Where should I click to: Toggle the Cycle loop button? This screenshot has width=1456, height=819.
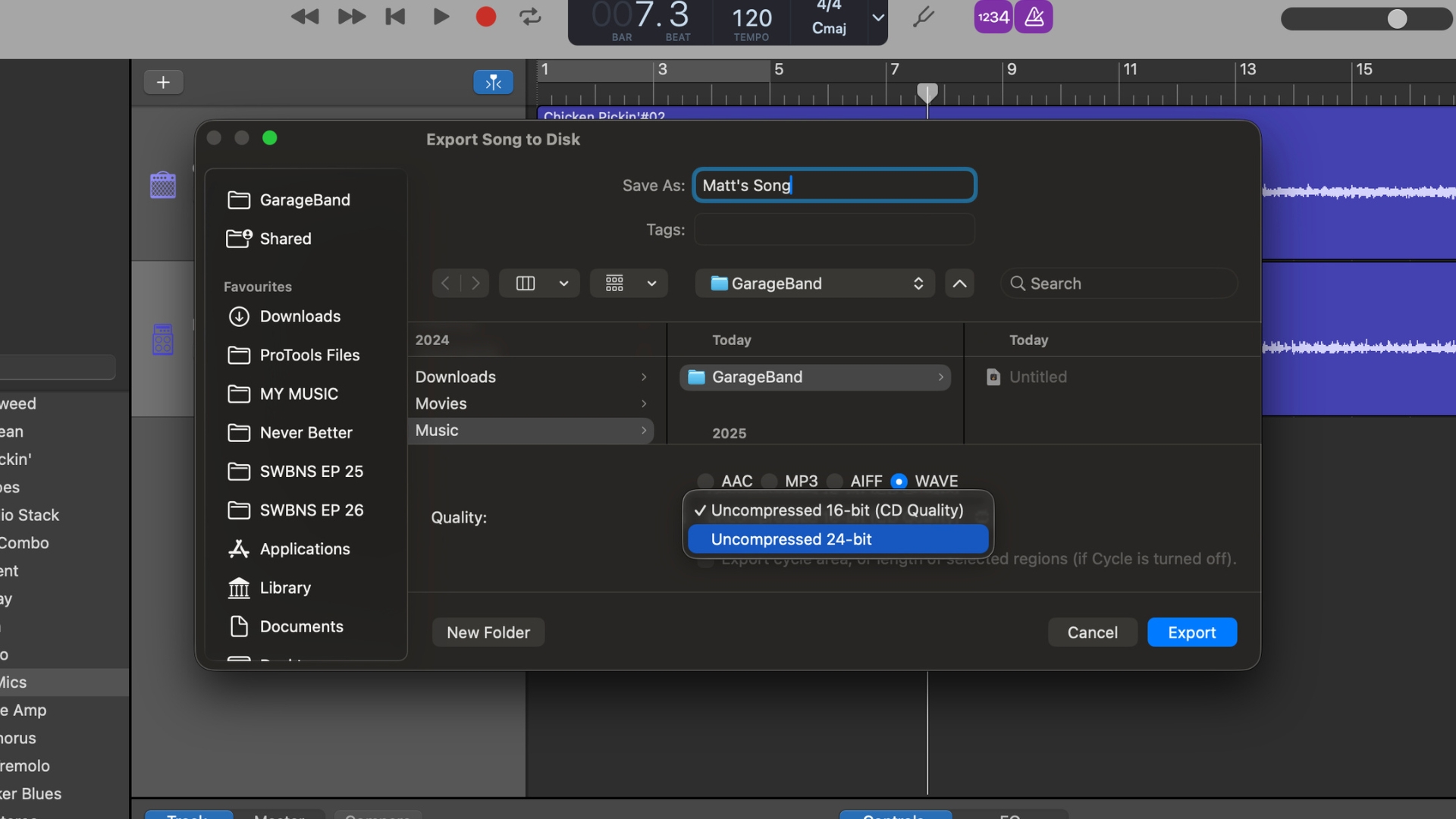click(x=530, y=17)
